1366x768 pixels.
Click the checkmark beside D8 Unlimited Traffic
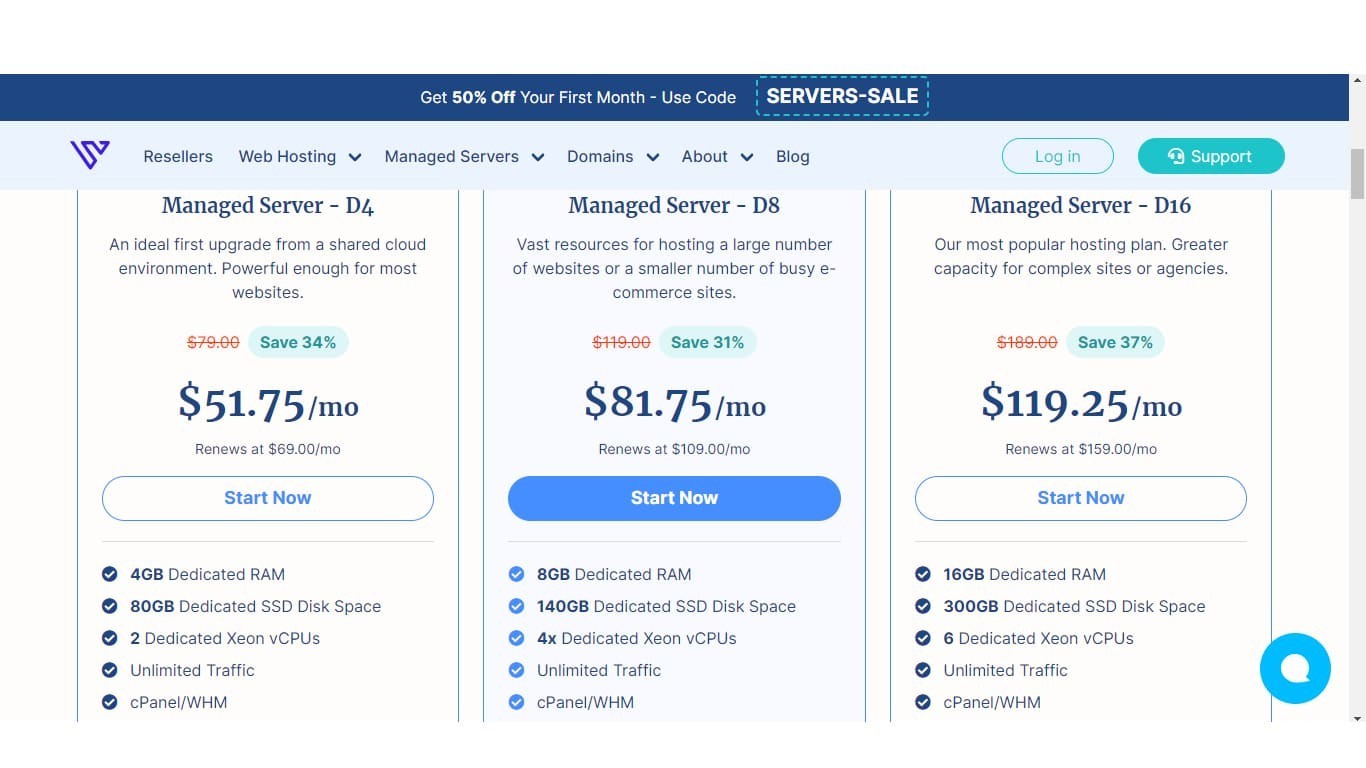516,670
